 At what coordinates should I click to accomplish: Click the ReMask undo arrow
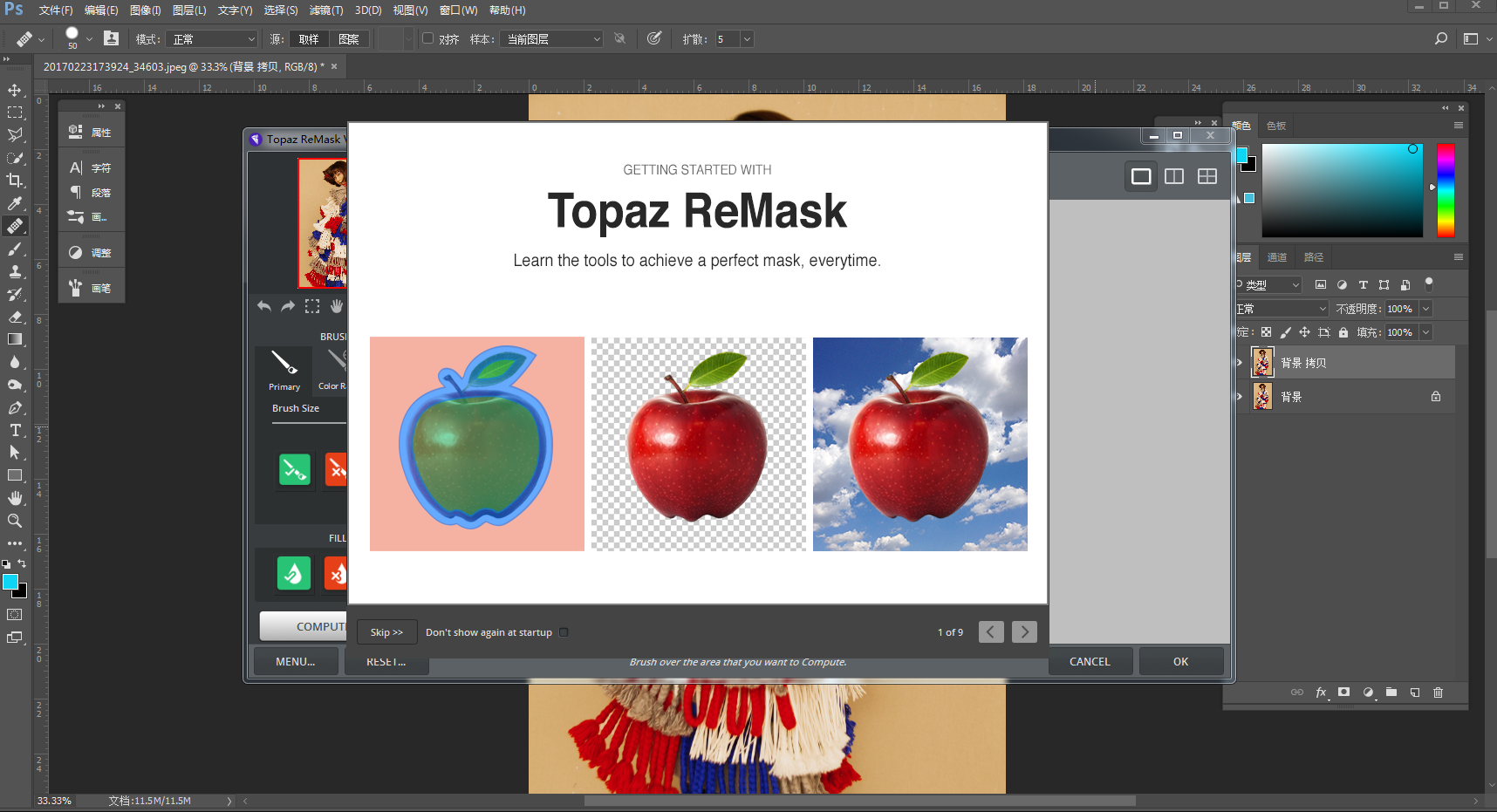tap(264, 306)
